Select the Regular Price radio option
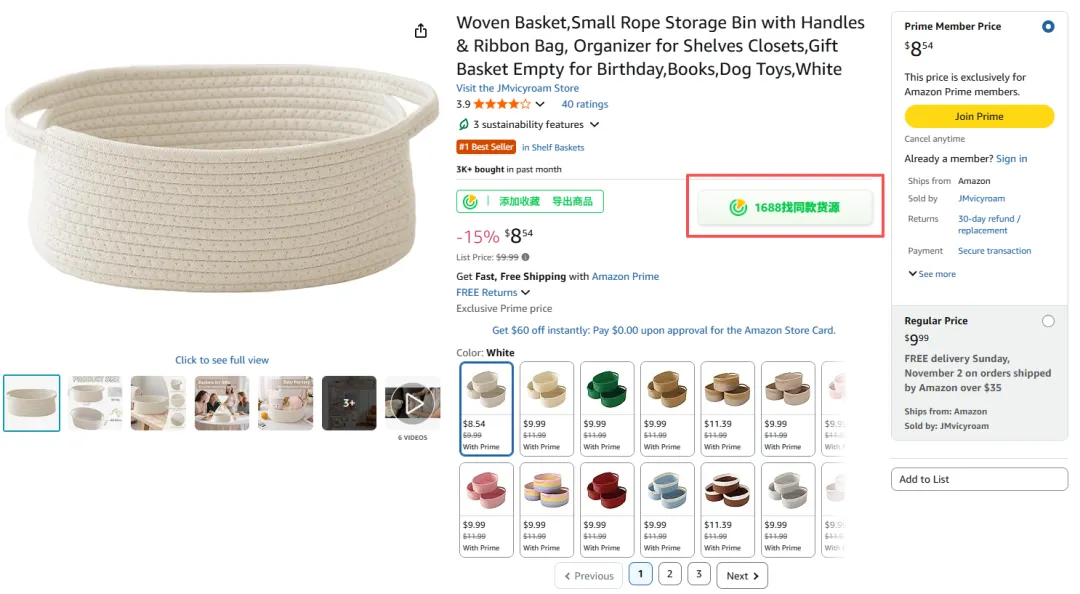The width and height of the screenshot is (1080, 594). [1048, 321]
